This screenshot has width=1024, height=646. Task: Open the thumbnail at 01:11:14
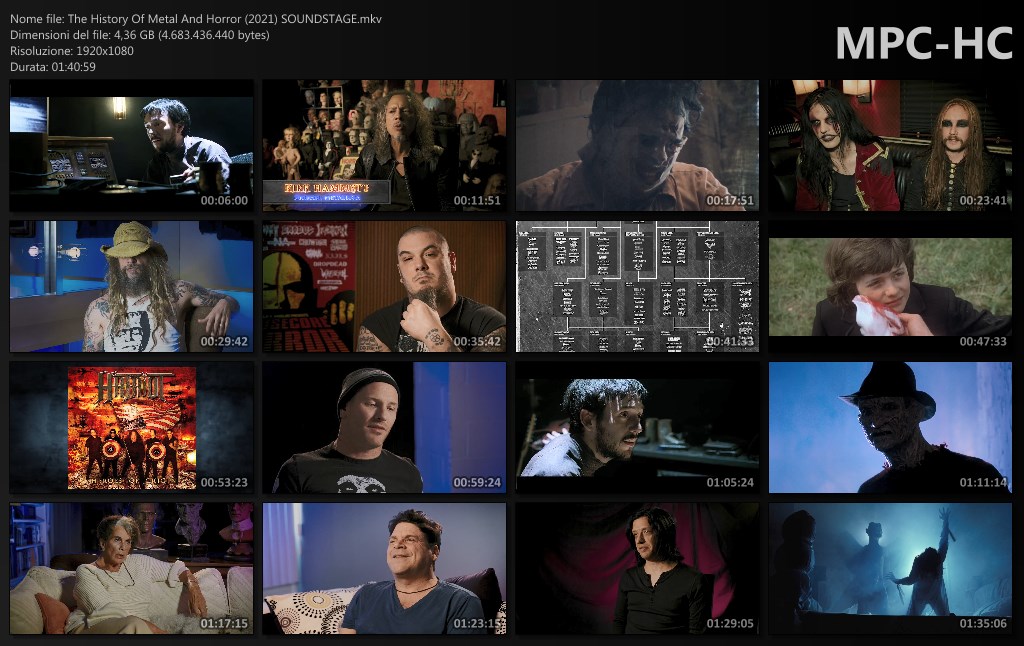pos(890,427)
